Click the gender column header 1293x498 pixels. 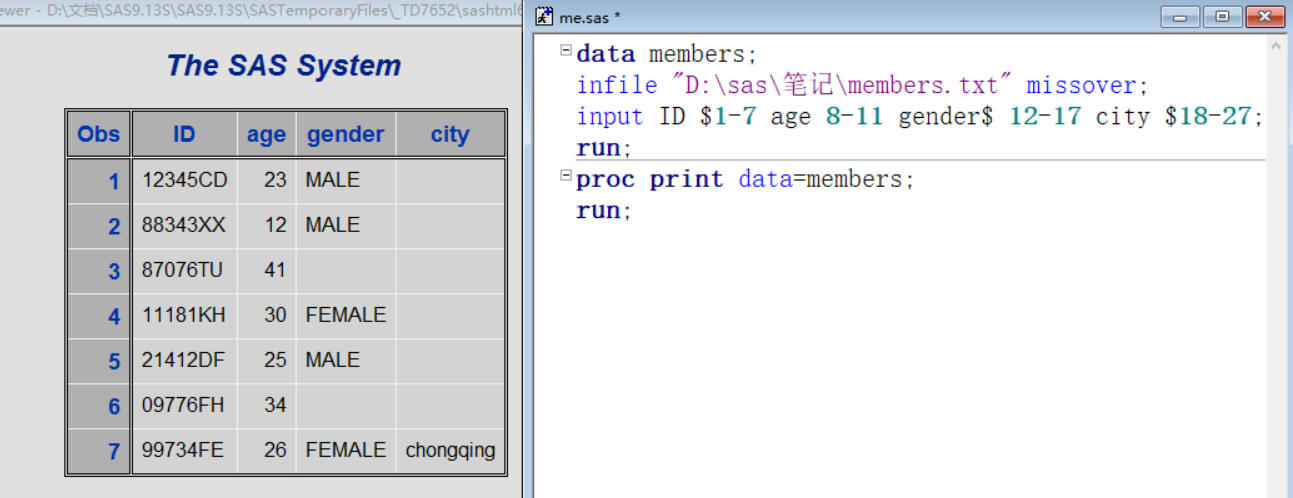click(x=345, y=134)
